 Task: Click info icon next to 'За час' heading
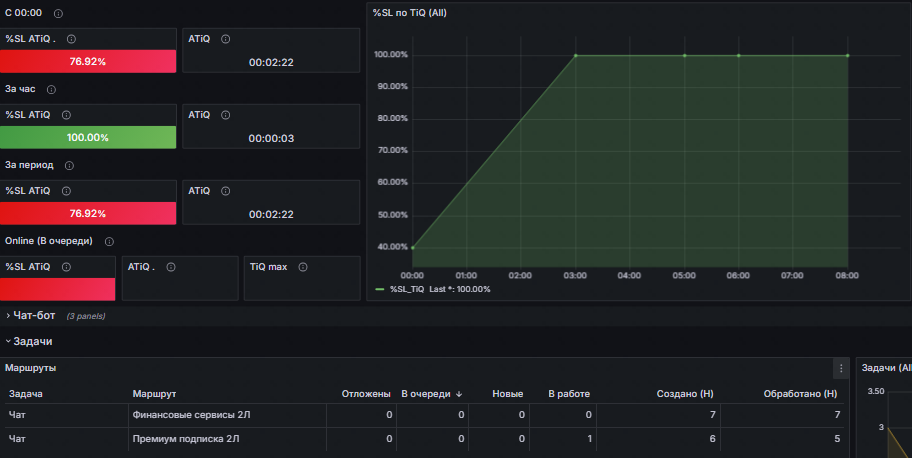pyautogui.click(x=51, y=90)
